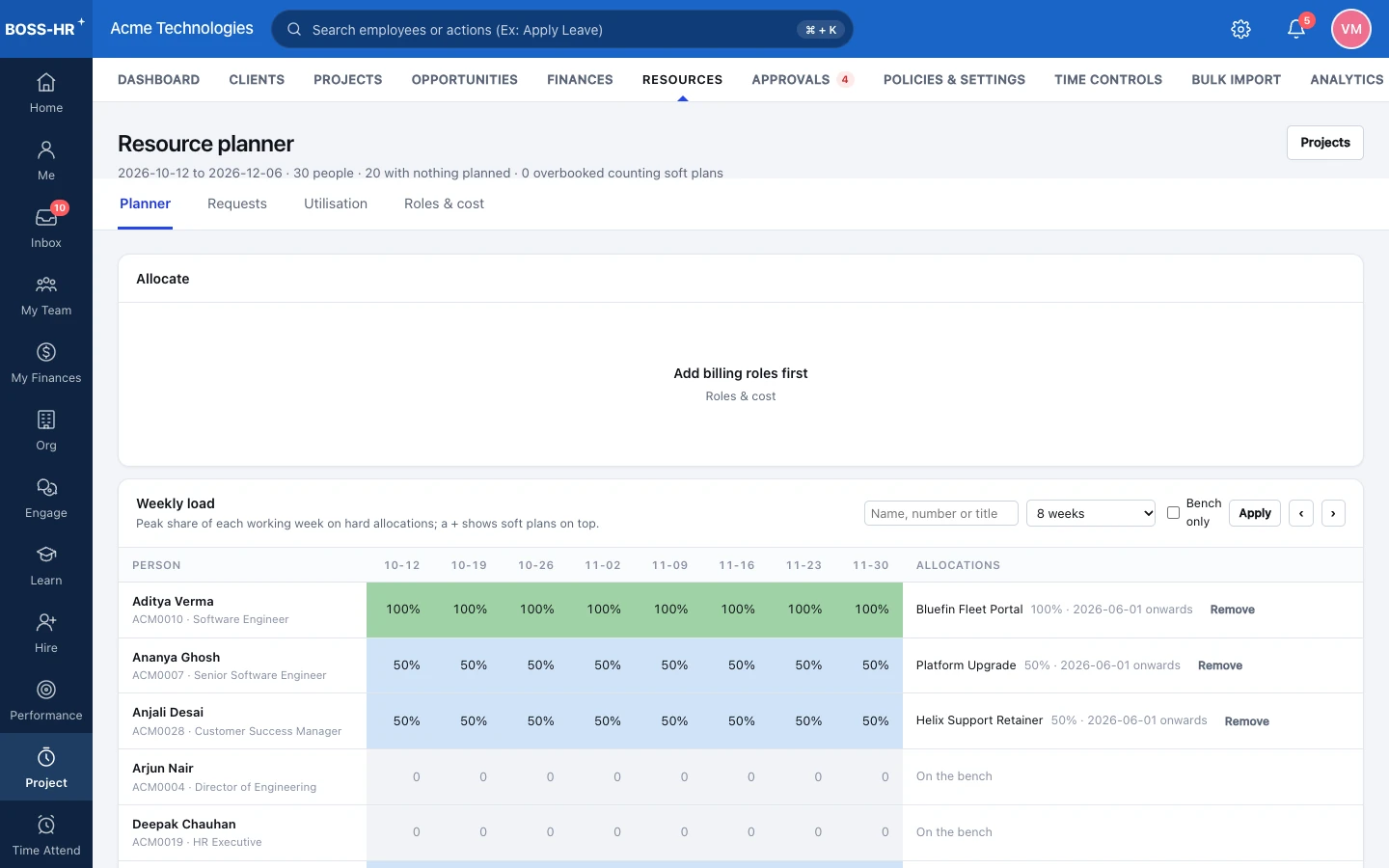Click the Projects button
Image resolution: width=1389 pixels, height=868 pixels.
point(1324,143)
